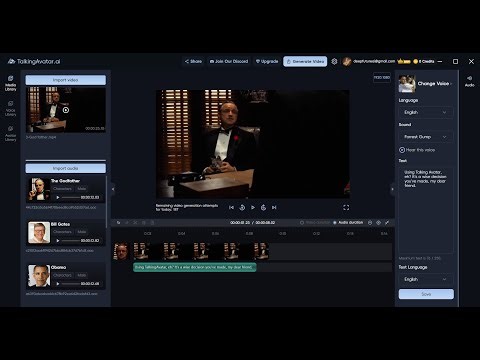The width and height of the screenshot is (480, 360).
Task: Click The Godfather Characters tag
Action: click(x=62, y=189)
